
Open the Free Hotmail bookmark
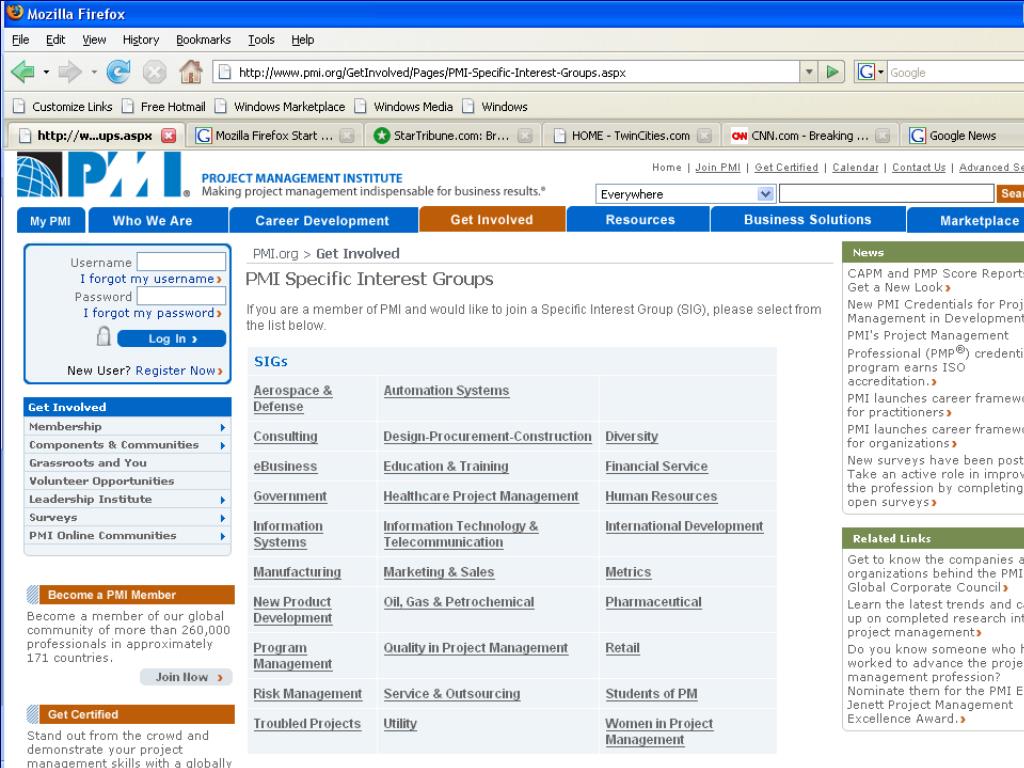click(x=164, y=106)
